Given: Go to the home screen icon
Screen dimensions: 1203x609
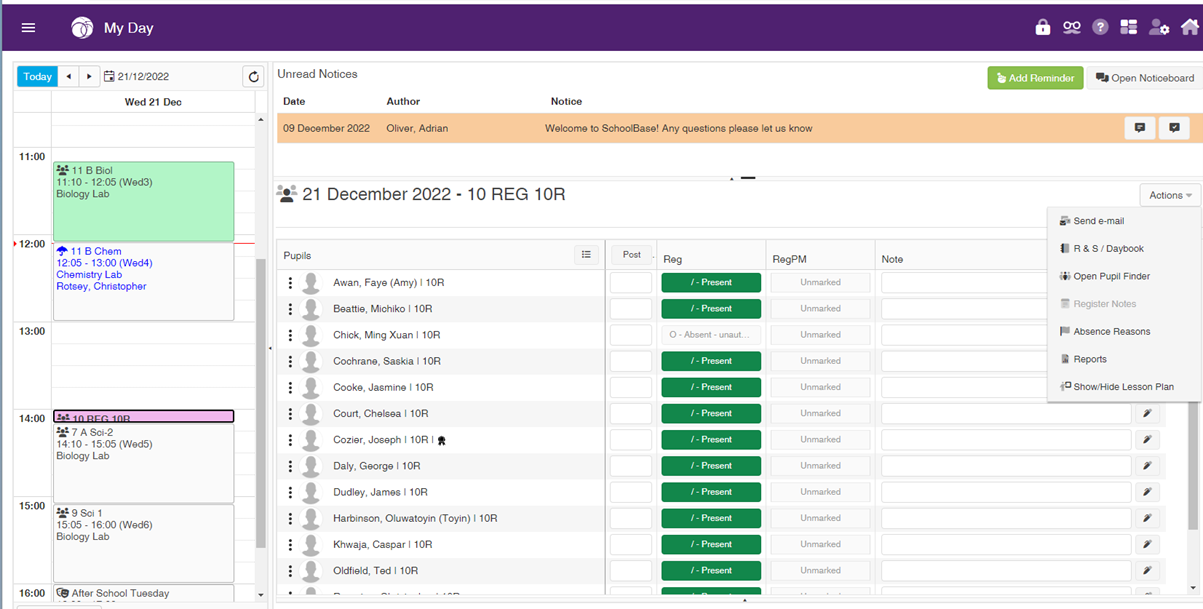Looking at the screenshot, I should click(x=1189, y=27).
